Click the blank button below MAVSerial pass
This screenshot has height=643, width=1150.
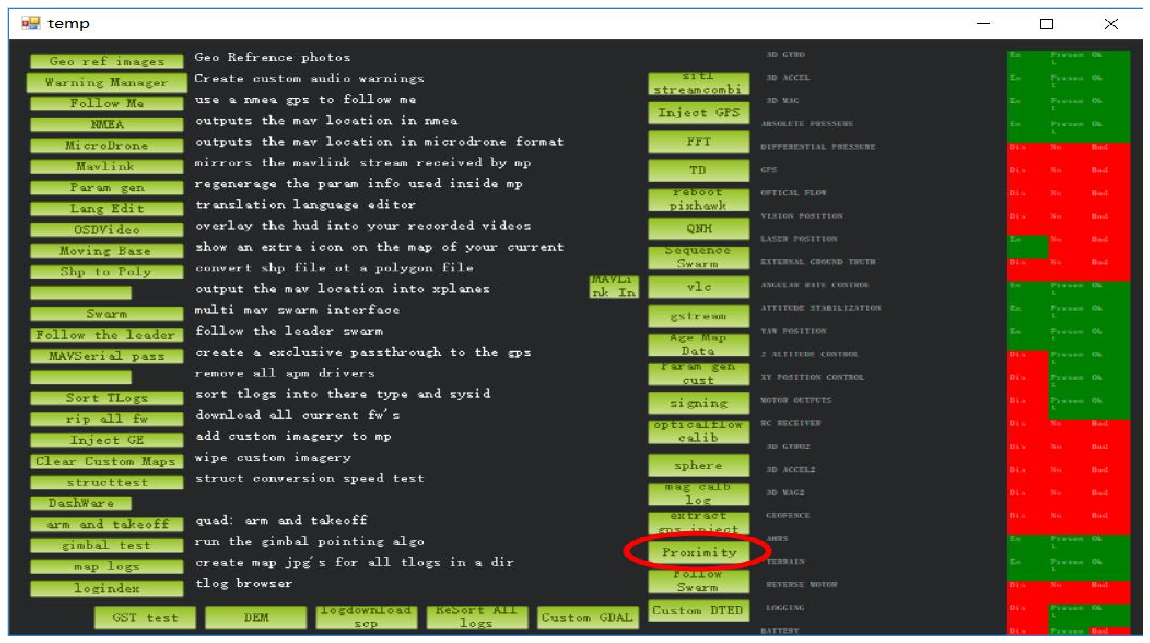(81, 377)
